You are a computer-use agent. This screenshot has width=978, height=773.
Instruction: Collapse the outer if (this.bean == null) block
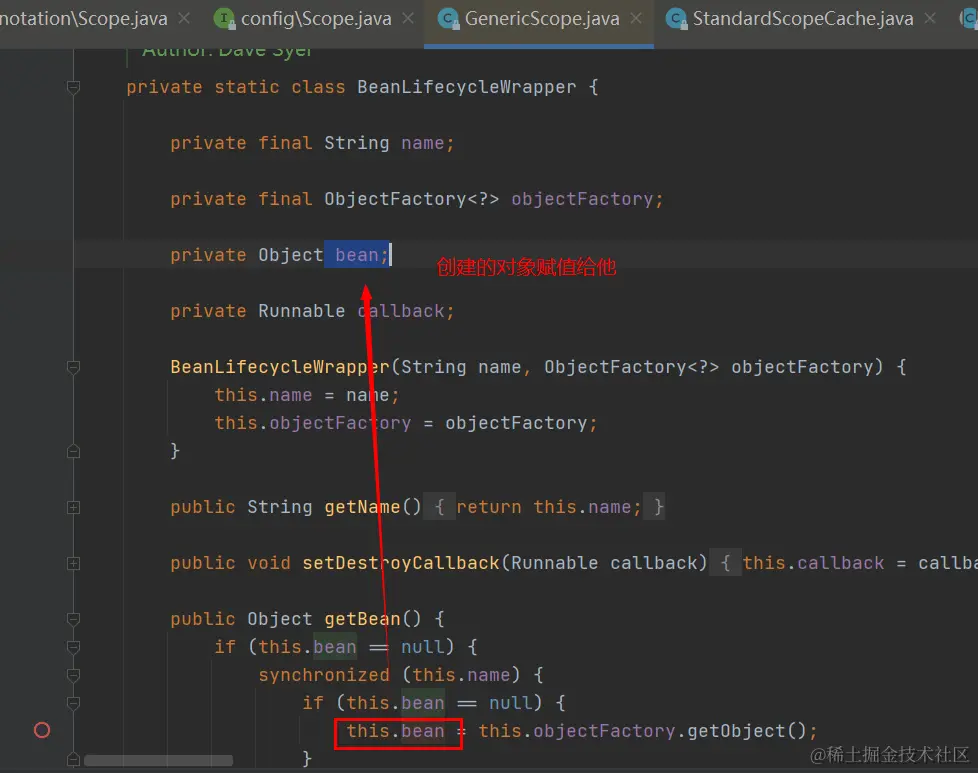(73, 647)
